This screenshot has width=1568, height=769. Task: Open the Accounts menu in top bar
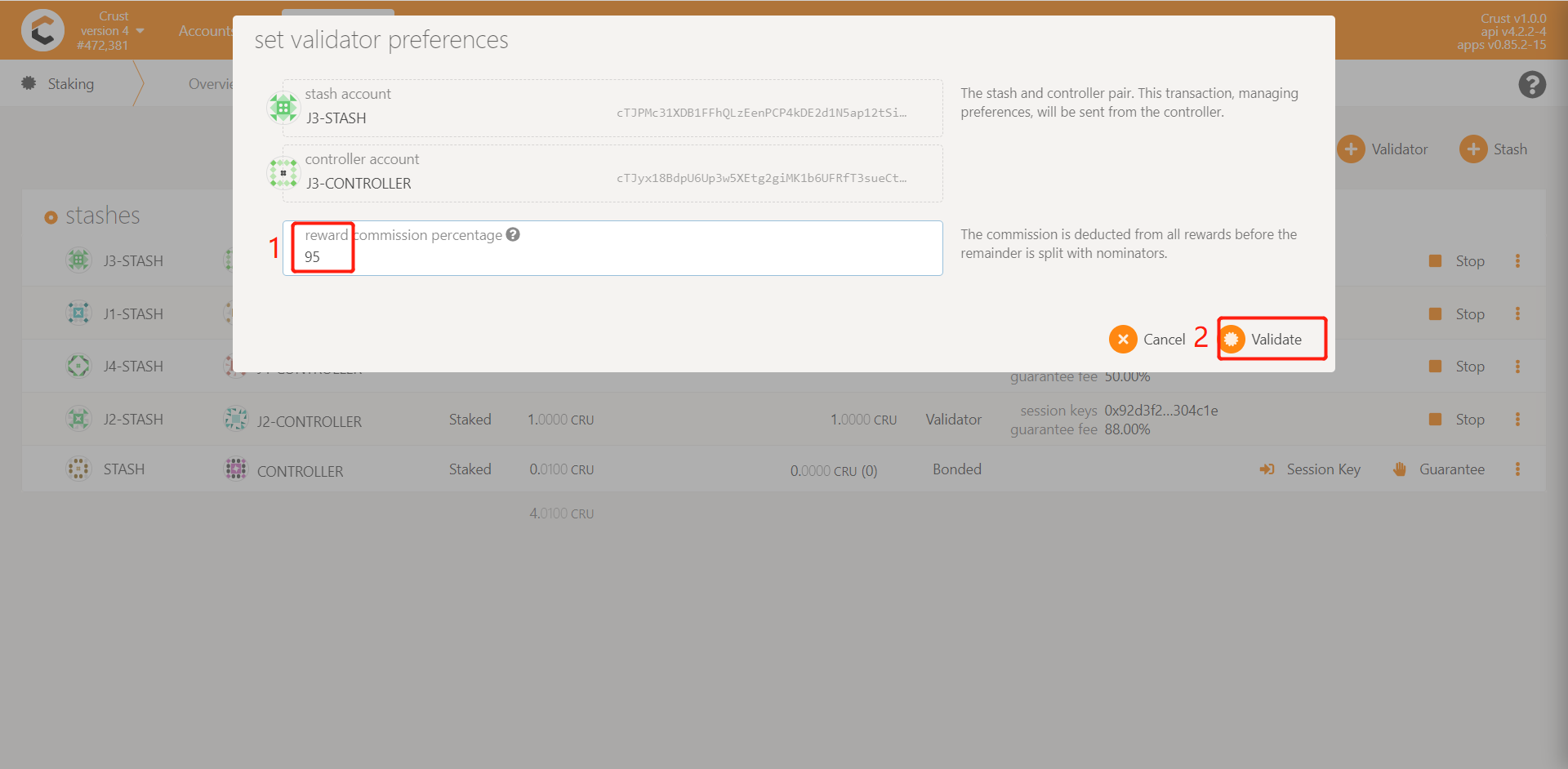(205, 31)
